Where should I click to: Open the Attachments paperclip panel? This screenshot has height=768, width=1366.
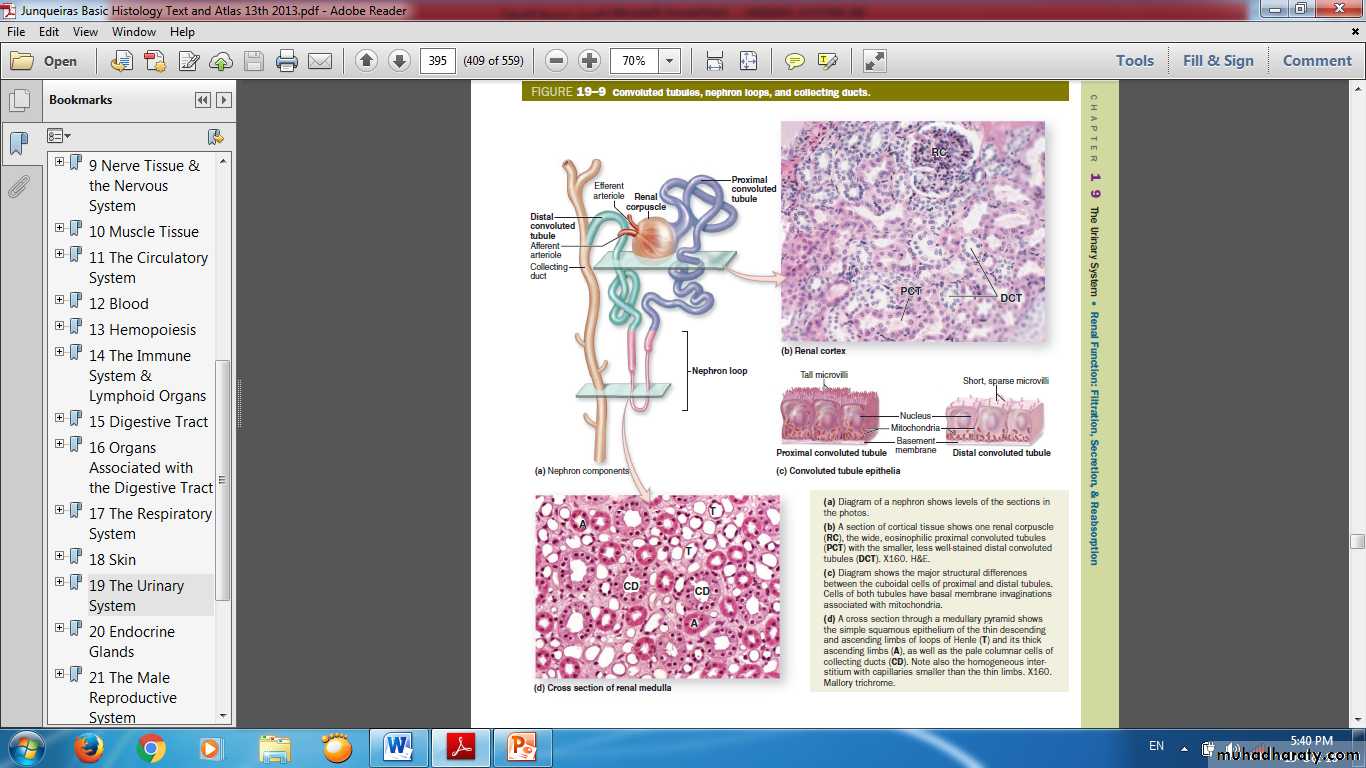click(19, 187)
